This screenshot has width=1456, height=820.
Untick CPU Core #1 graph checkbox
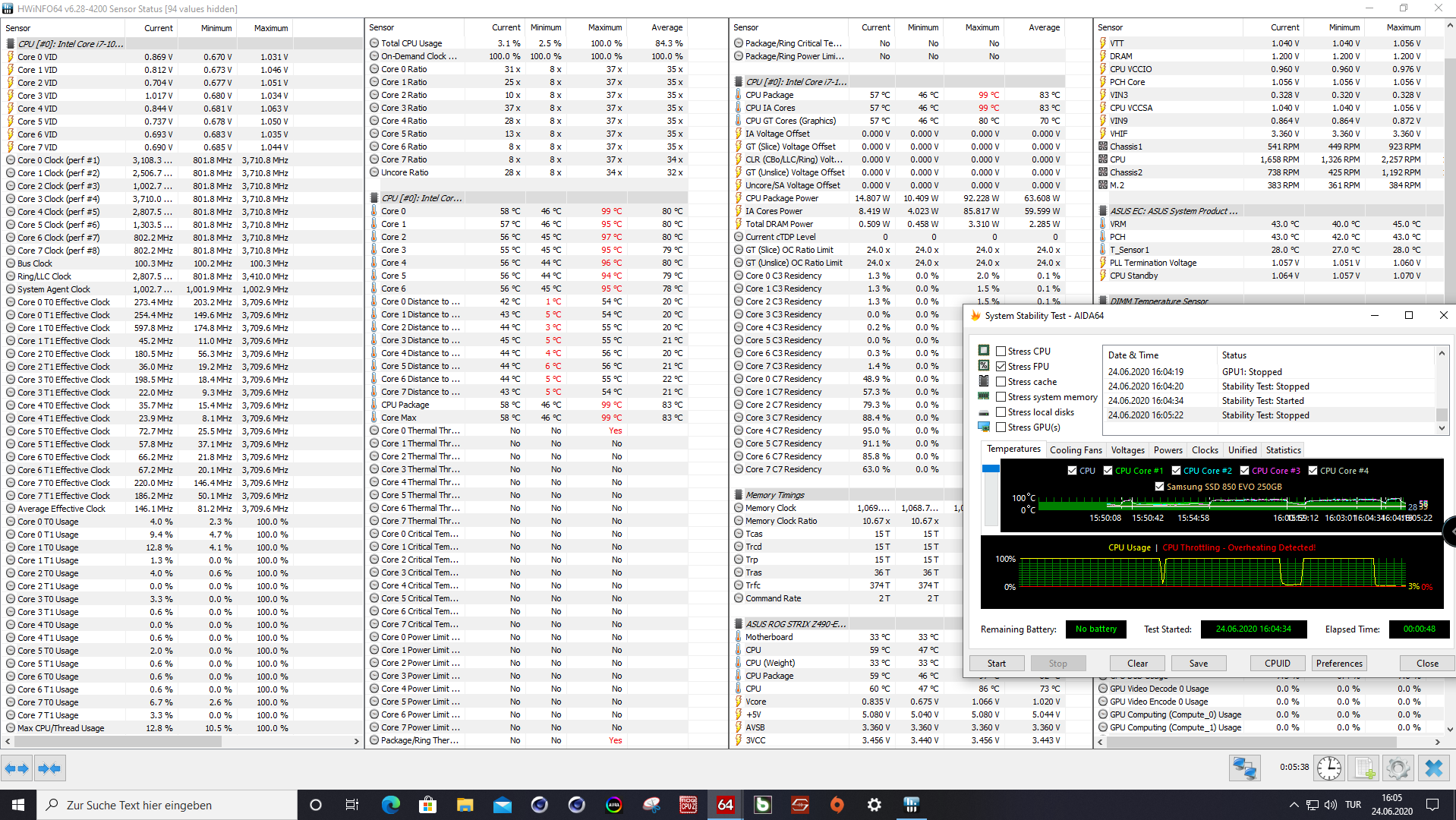[x=1108, y=471]
